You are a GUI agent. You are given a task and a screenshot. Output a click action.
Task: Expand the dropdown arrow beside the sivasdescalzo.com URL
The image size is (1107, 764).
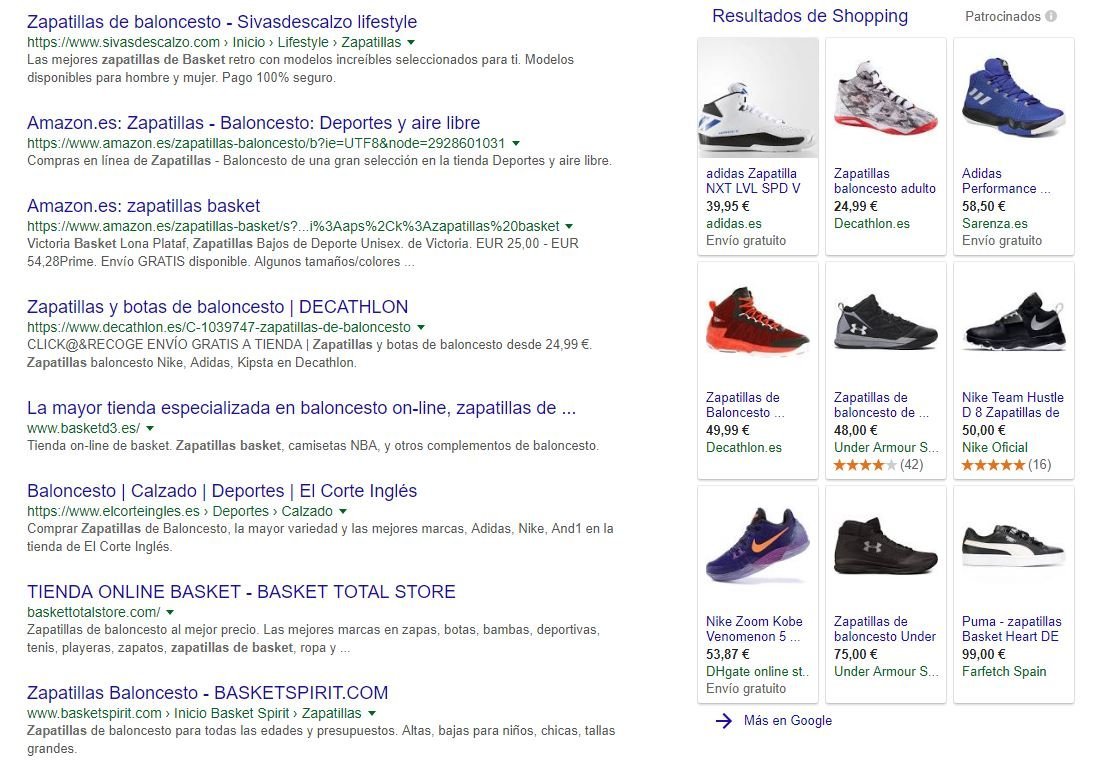click(x=411, y=42)
